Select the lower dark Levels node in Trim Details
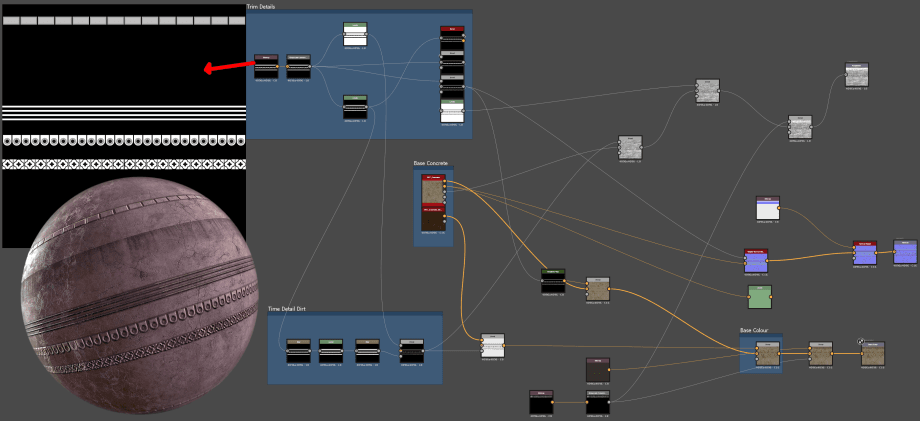 tap(355, 107)
